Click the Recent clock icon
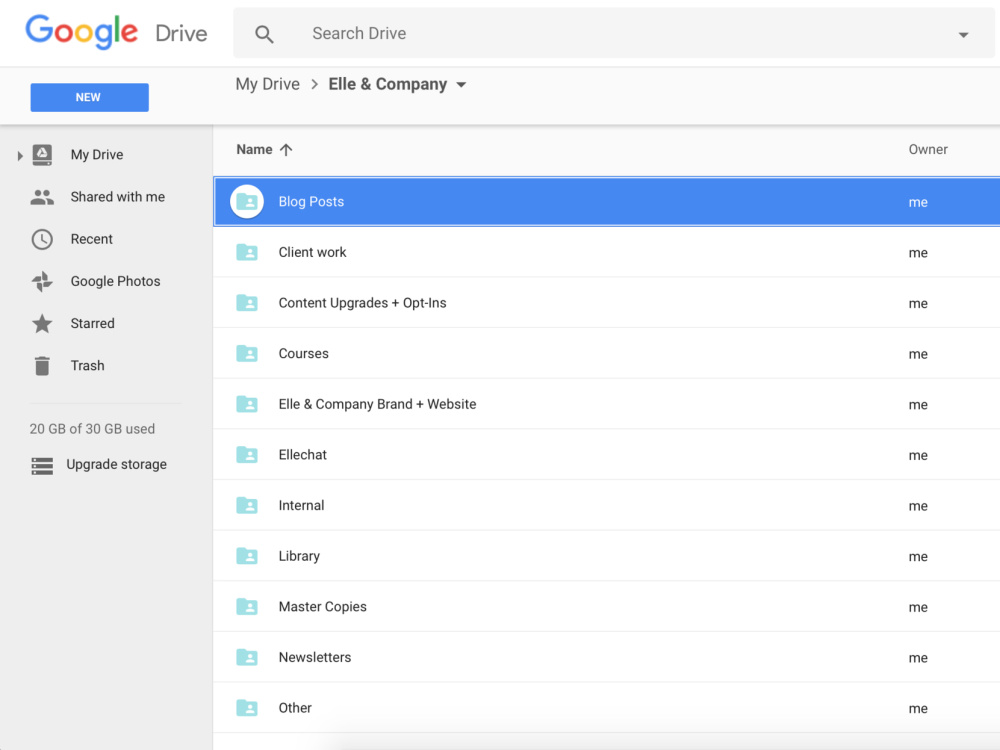 (x=42, y=239)
